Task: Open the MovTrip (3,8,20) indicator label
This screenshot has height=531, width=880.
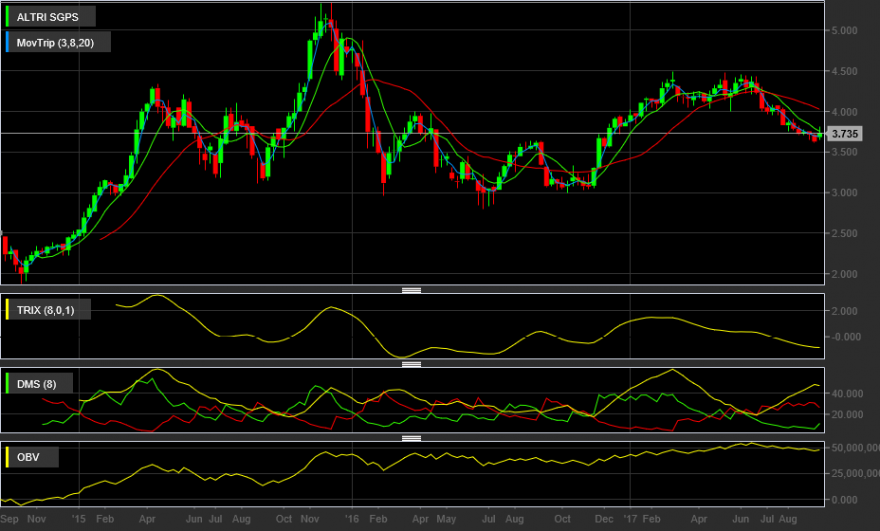Action: [x=55, y=43]
